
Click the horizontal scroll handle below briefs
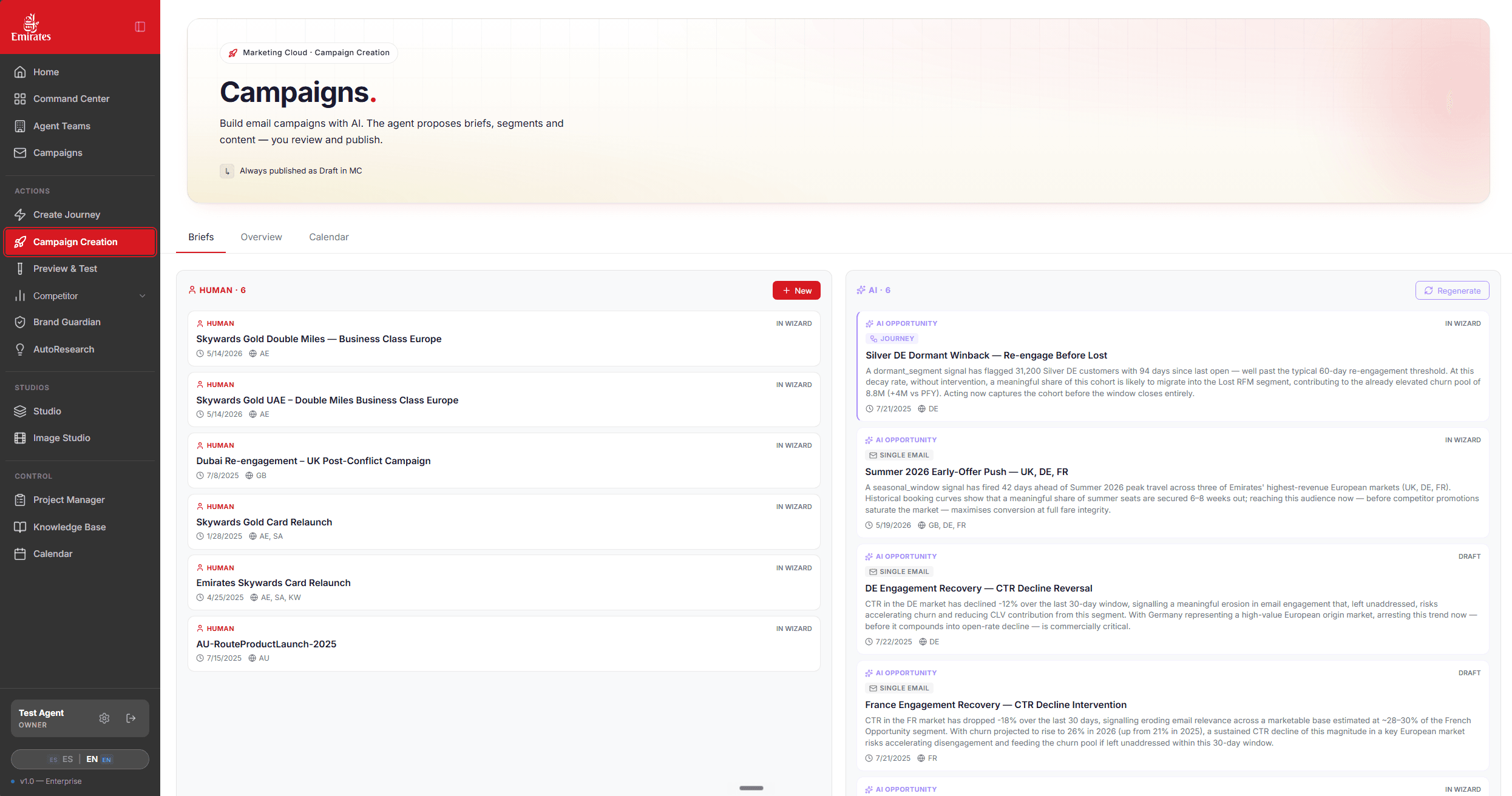coord(751,788)
